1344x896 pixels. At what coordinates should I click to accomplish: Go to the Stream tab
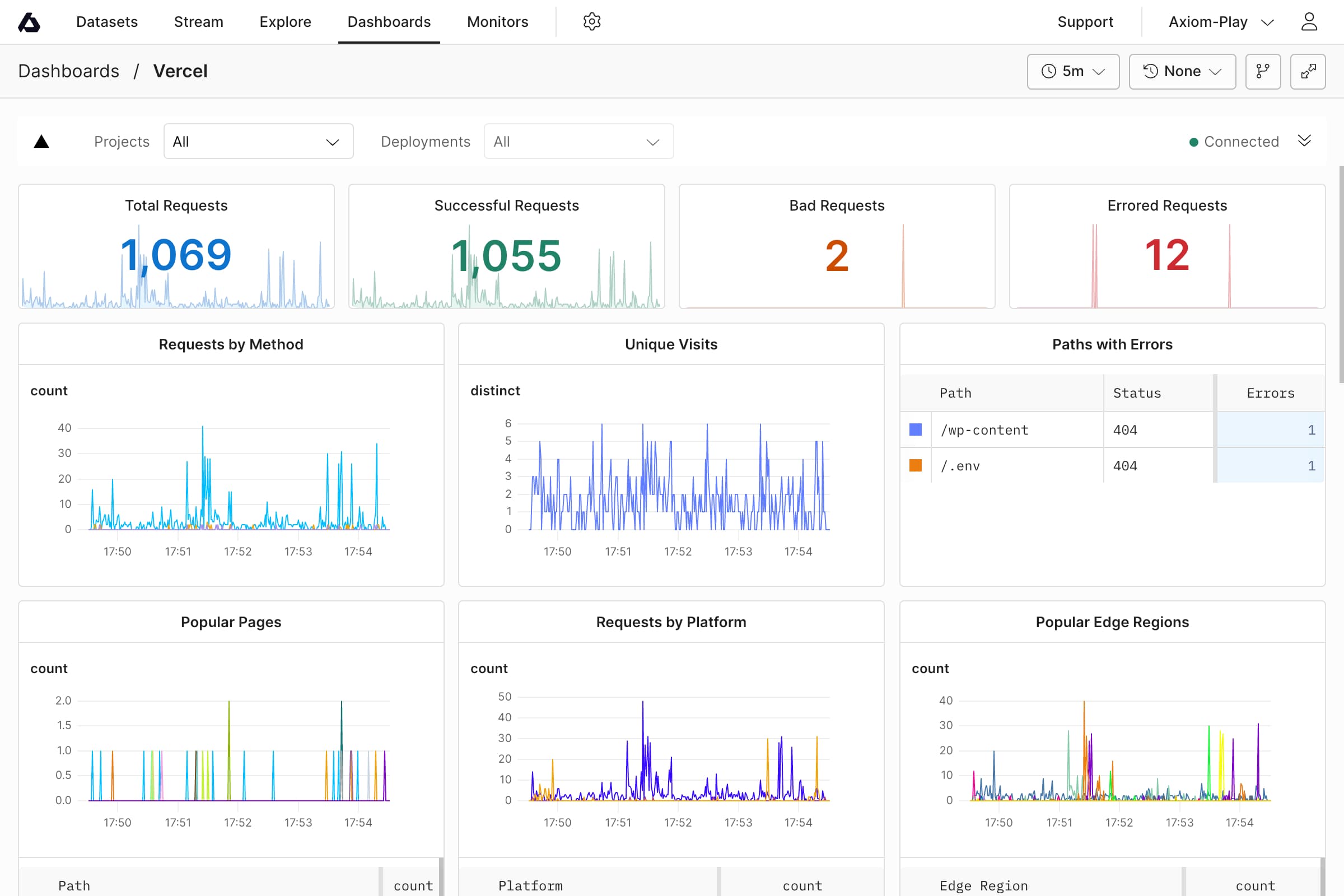(198, 22)
